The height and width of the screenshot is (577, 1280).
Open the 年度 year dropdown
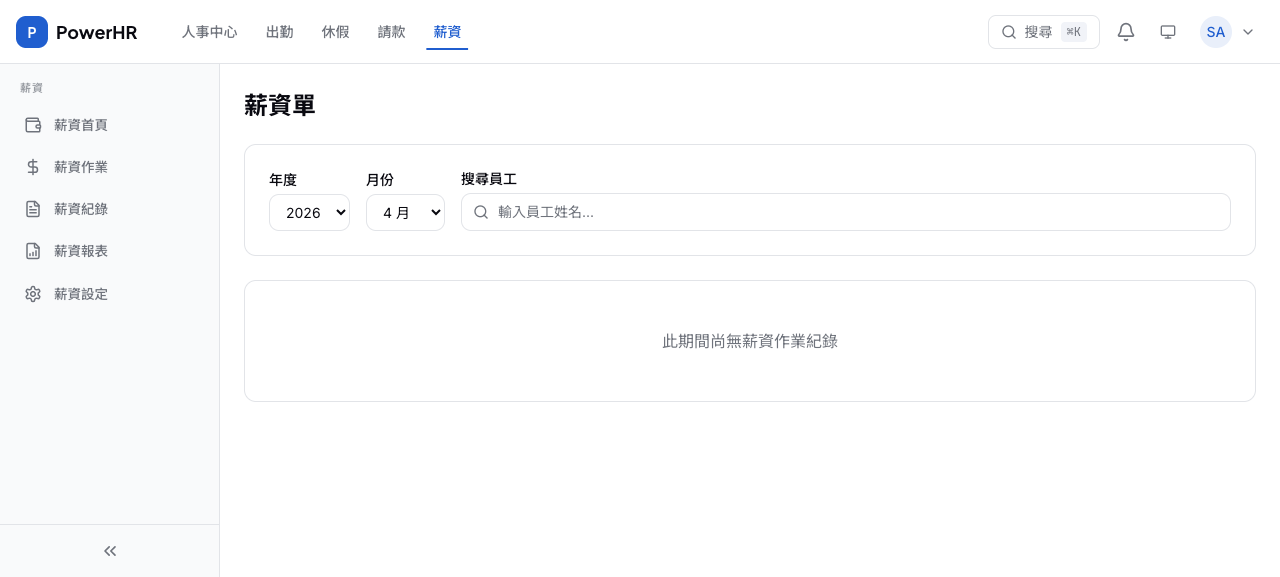(309, 212)
